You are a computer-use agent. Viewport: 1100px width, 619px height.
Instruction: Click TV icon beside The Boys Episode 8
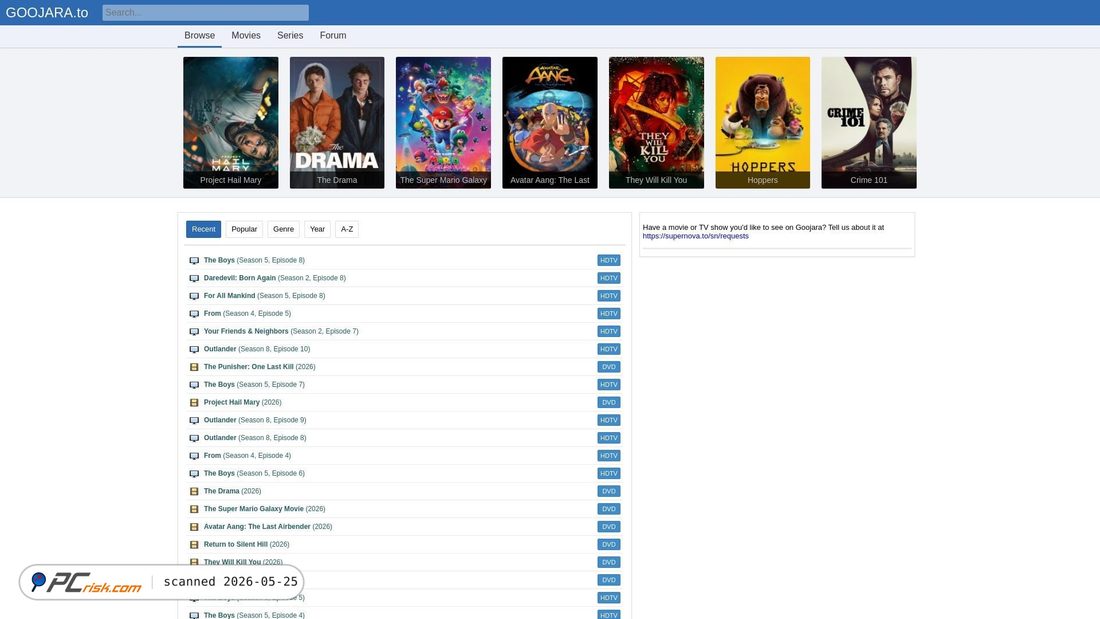click(194, 260)
